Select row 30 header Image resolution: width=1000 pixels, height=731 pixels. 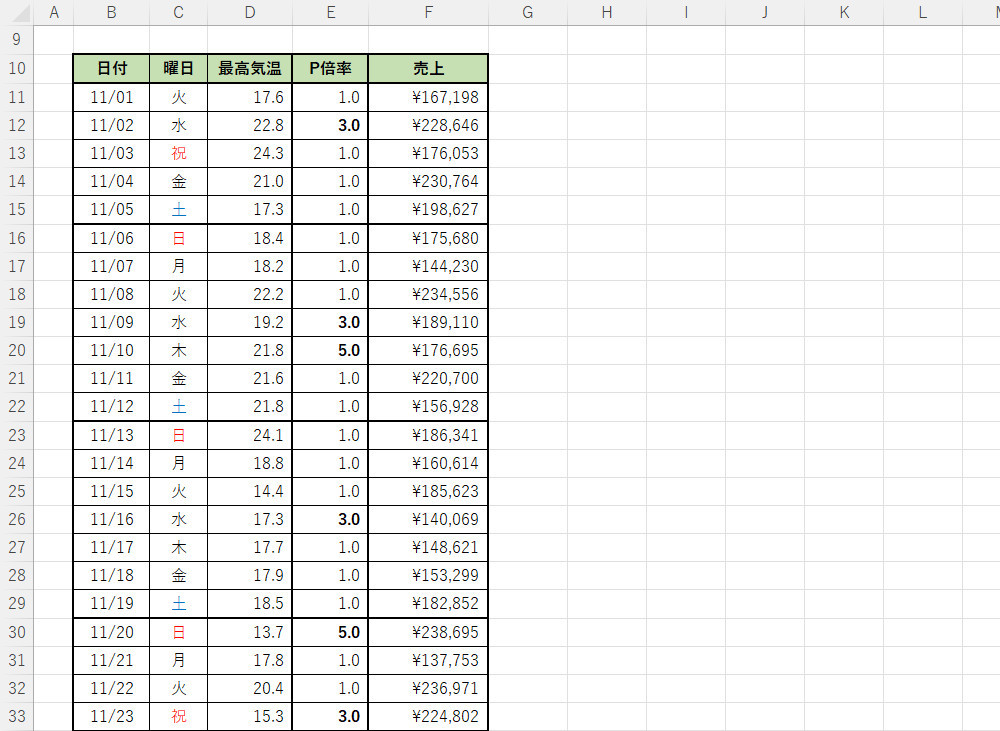pos(17,632)
